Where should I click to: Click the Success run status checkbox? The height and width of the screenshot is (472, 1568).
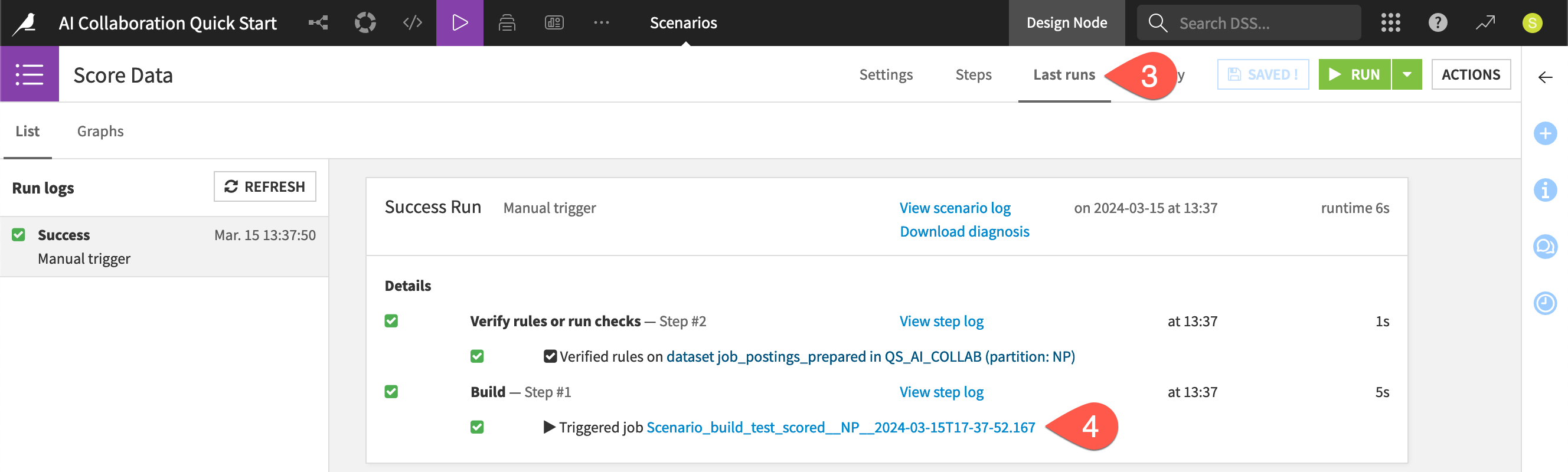coord(19,235)
